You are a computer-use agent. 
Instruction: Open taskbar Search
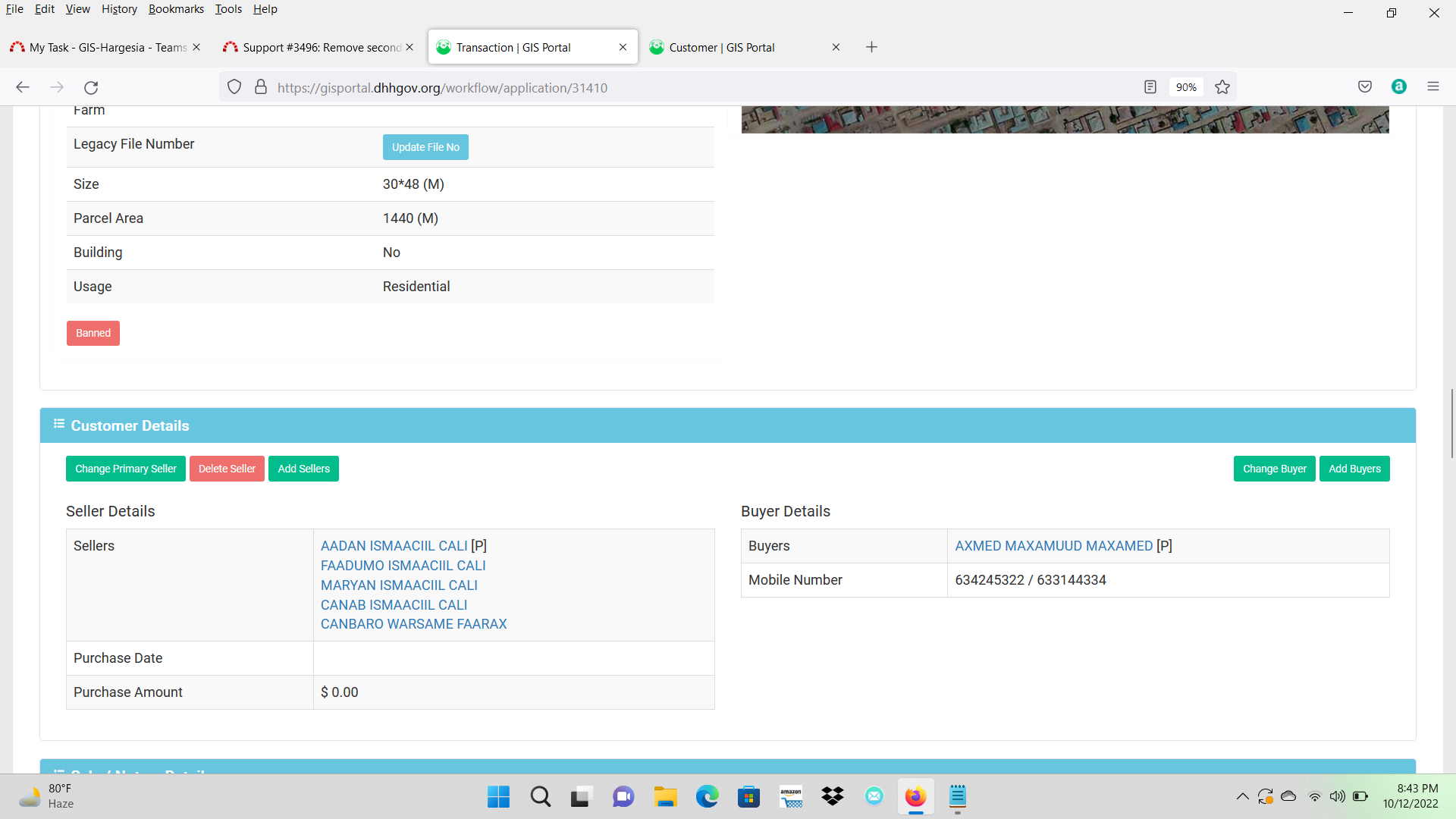541,796
